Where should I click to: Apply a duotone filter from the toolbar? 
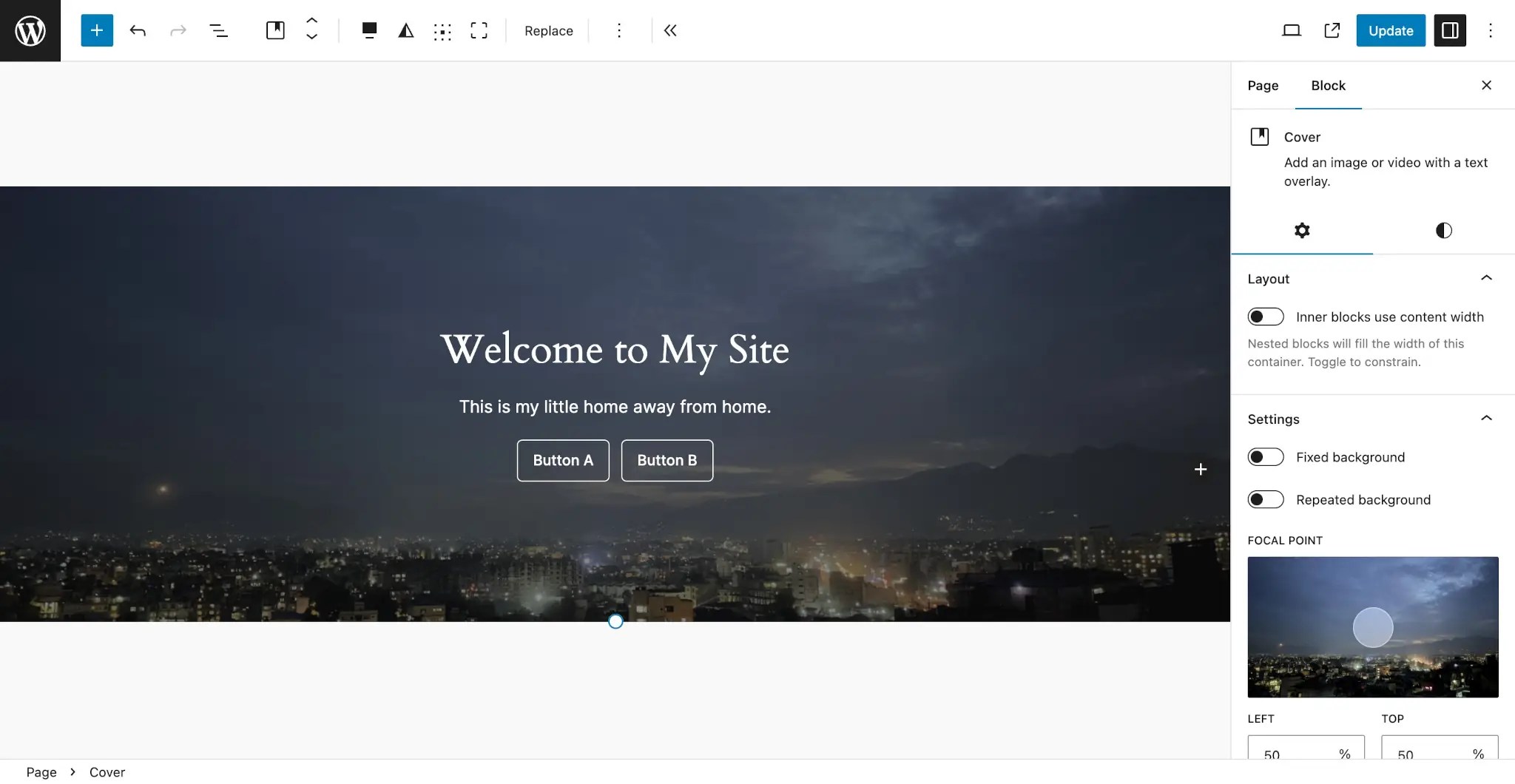coord(405,30)
